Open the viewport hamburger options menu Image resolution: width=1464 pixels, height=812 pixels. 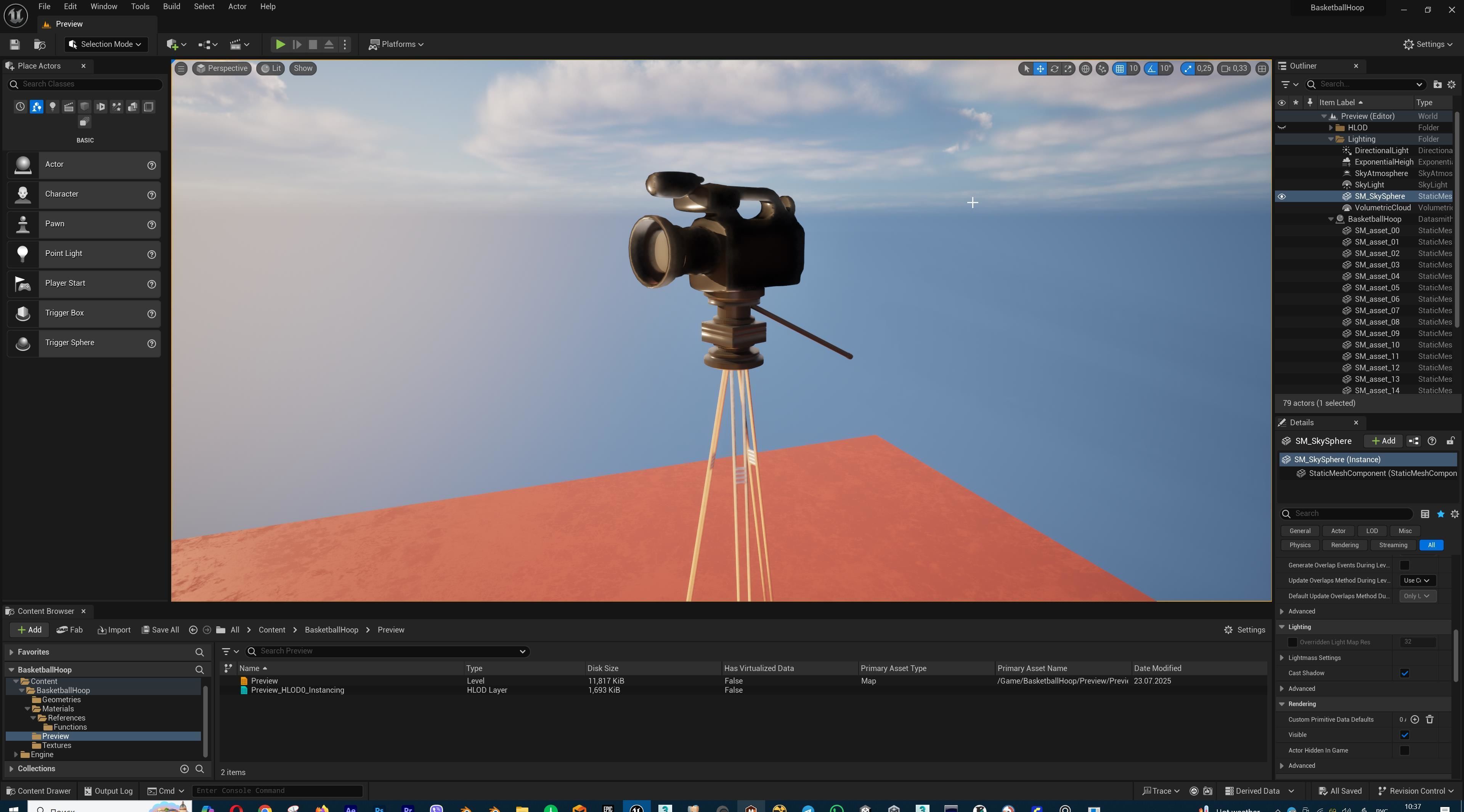coord(181,69)
